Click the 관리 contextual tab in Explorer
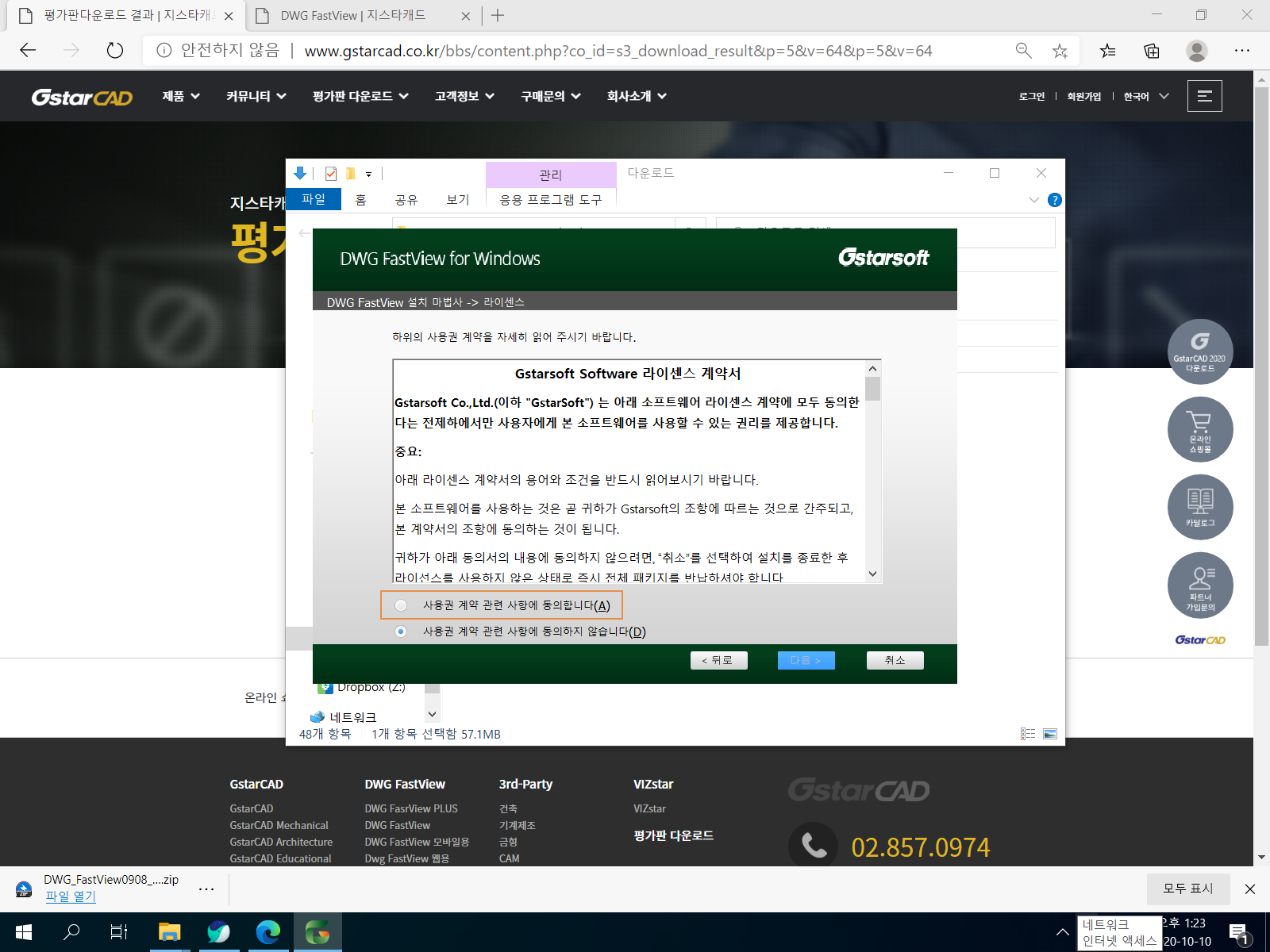Image resolution: width=1270 pixels, height=952 pixels. [x=551, y=175]
